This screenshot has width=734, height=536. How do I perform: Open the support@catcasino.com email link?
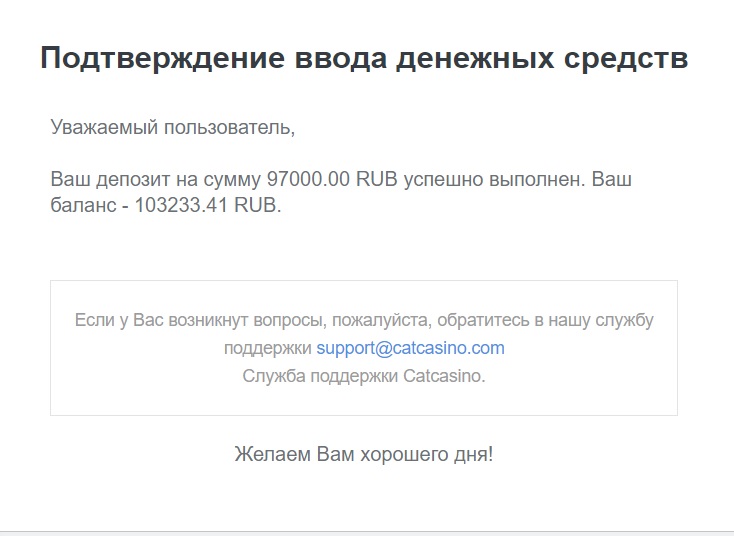(411, 348)
